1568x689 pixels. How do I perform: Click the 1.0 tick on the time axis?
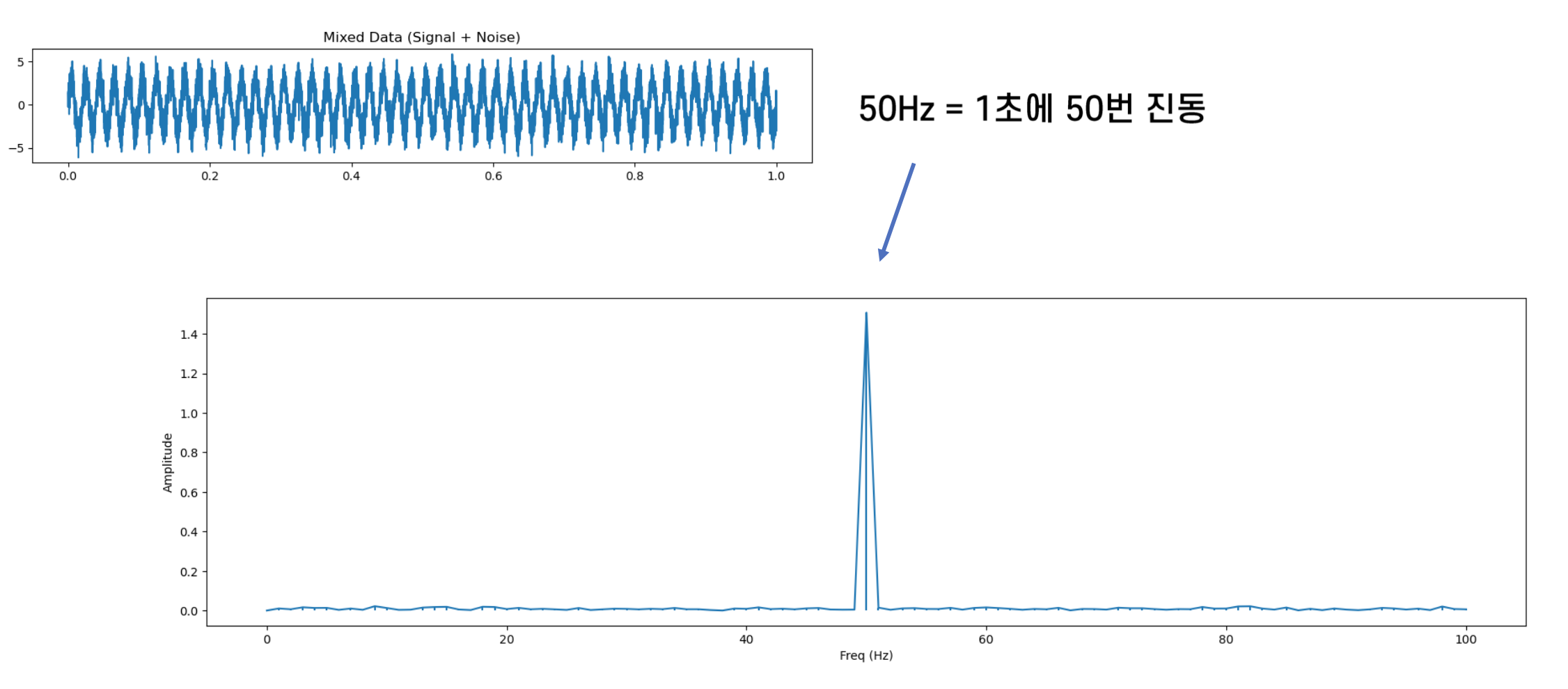tap(776, 176)
